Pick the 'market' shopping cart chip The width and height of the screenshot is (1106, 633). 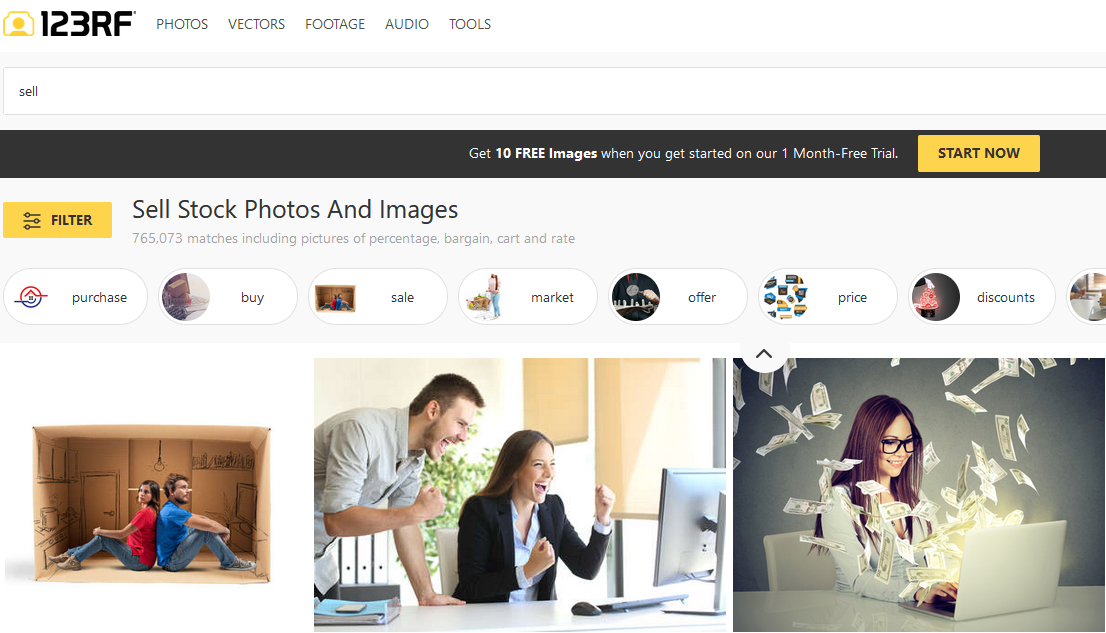[528, 297]
